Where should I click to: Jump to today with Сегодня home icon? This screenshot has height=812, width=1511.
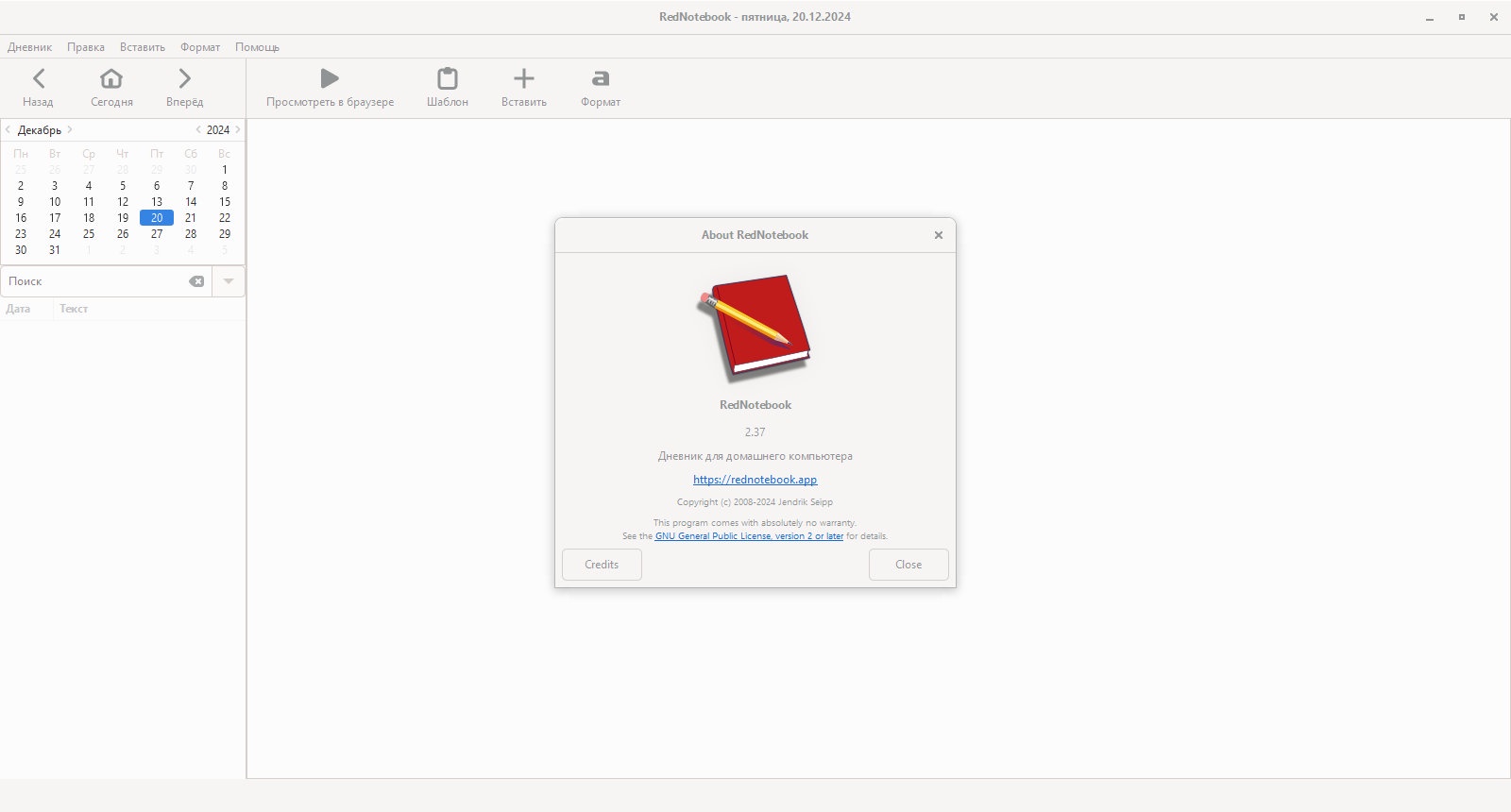[x=111, y=78]
